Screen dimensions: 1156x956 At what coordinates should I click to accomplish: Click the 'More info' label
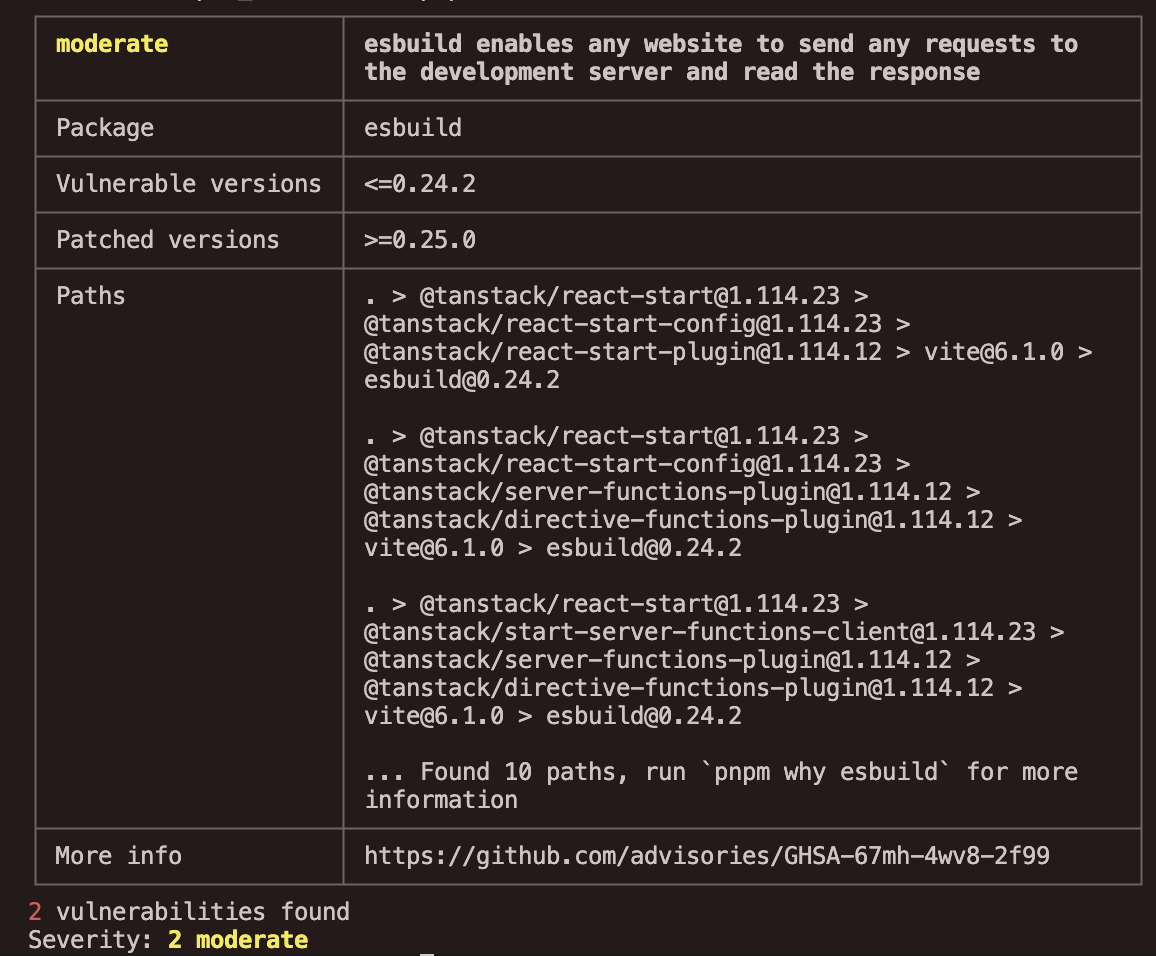pos(119,856)
